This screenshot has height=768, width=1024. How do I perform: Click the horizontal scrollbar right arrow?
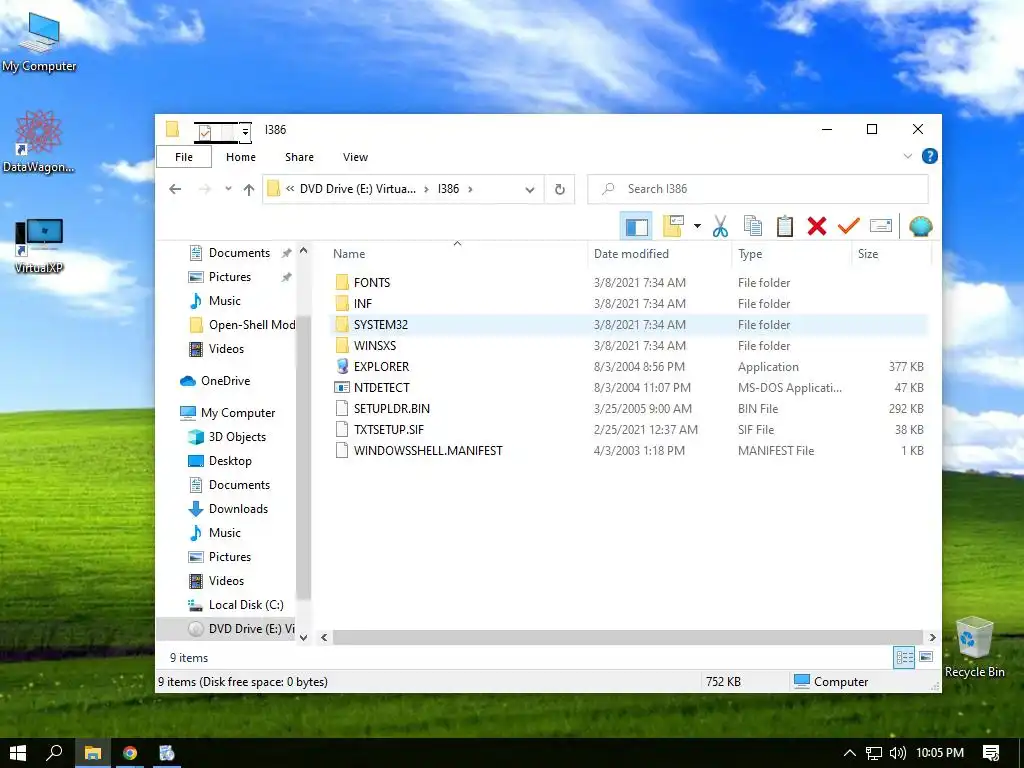click(x=932, y=637)
